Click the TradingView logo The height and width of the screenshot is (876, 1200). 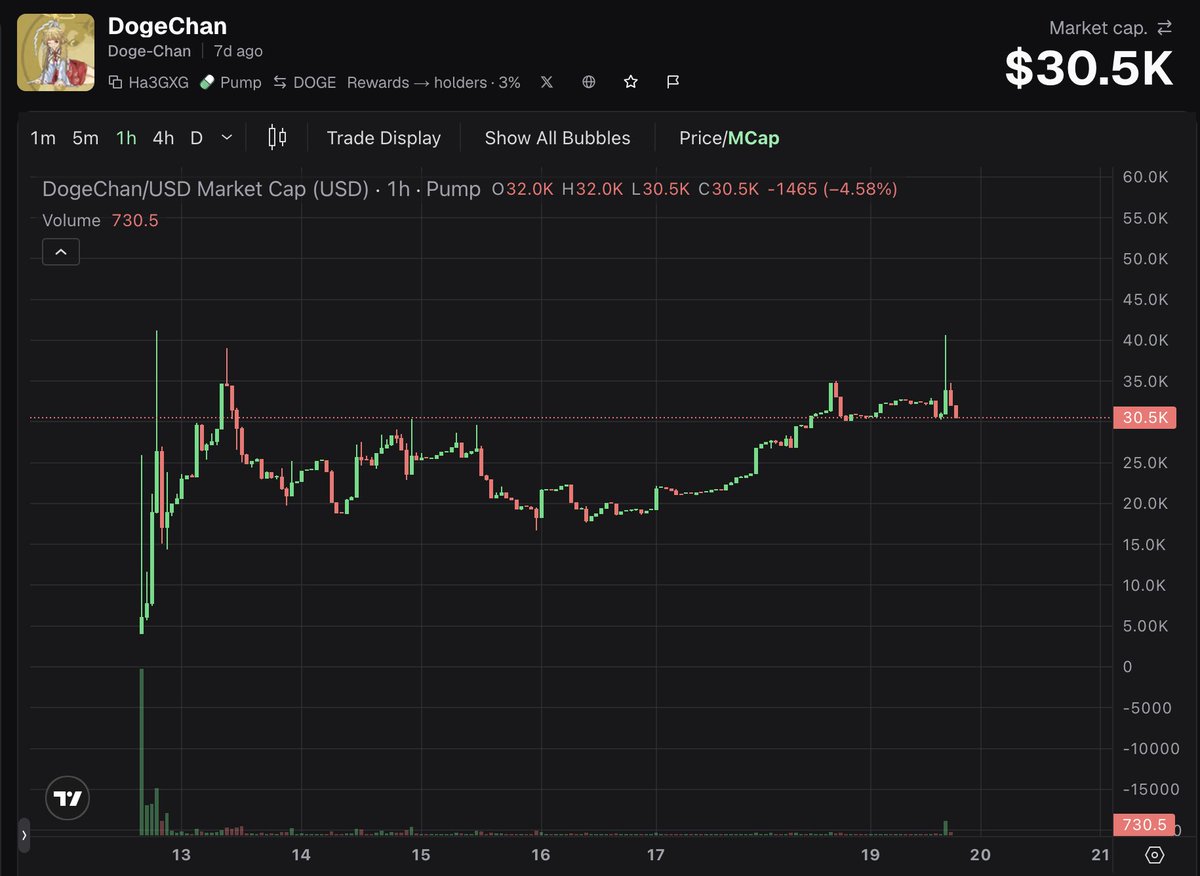(68, 798)
